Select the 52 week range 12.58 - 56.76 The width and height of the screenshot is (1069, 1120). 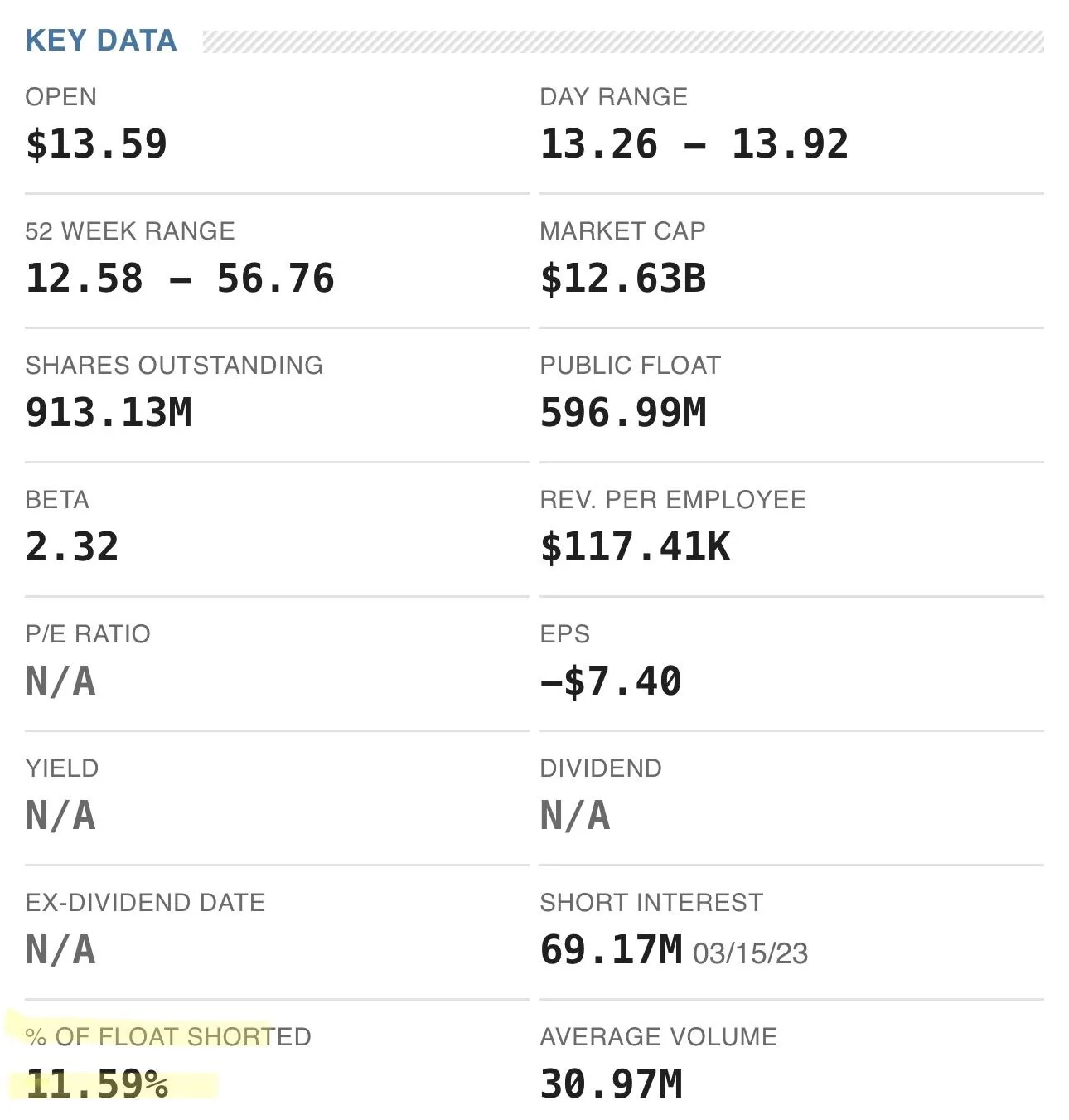click(180, 279)
